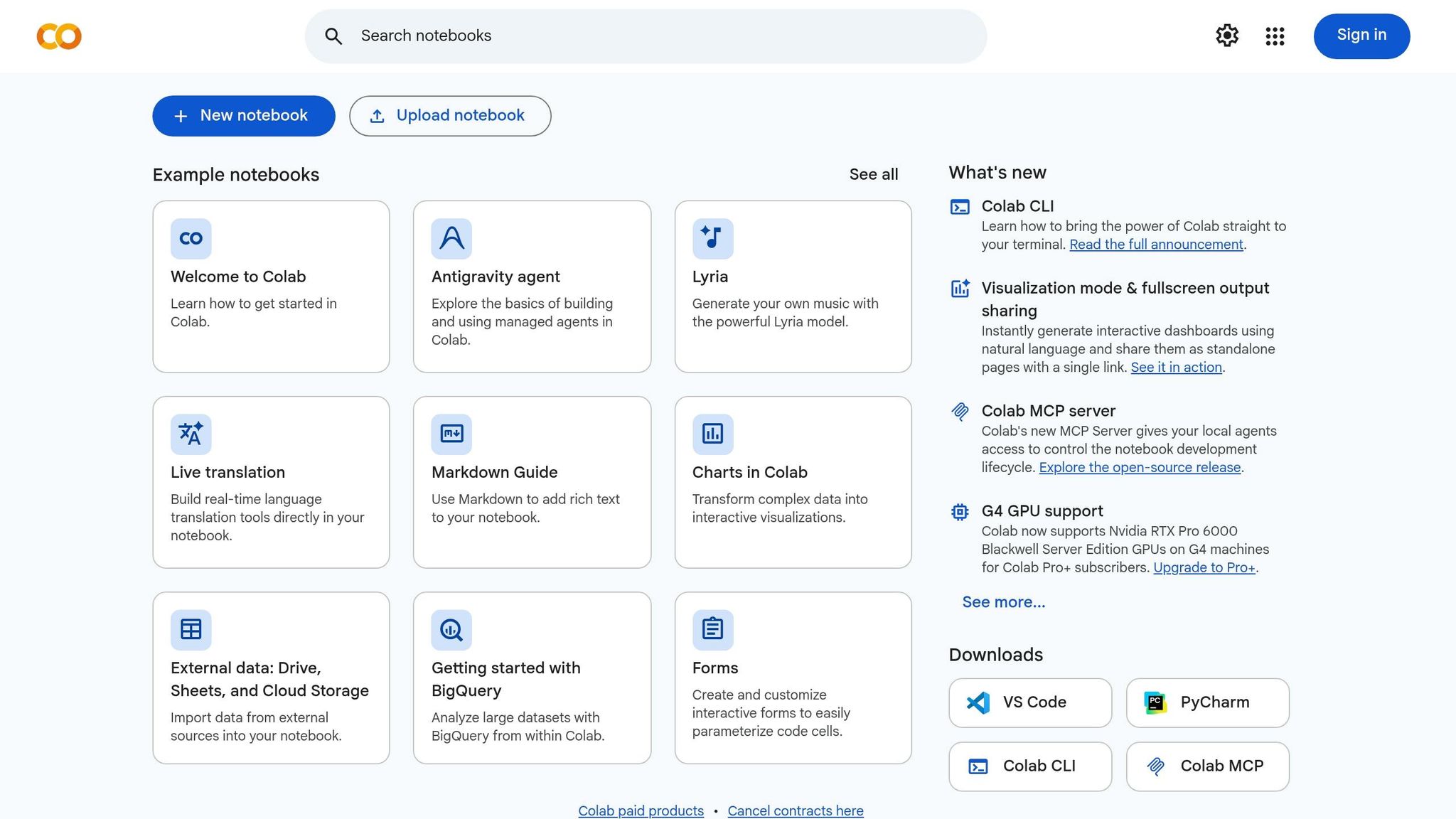Click the terminal icon on Colab CLI download
The image size is (1456, 819).
pyautogui.click(x=978, y=766)
